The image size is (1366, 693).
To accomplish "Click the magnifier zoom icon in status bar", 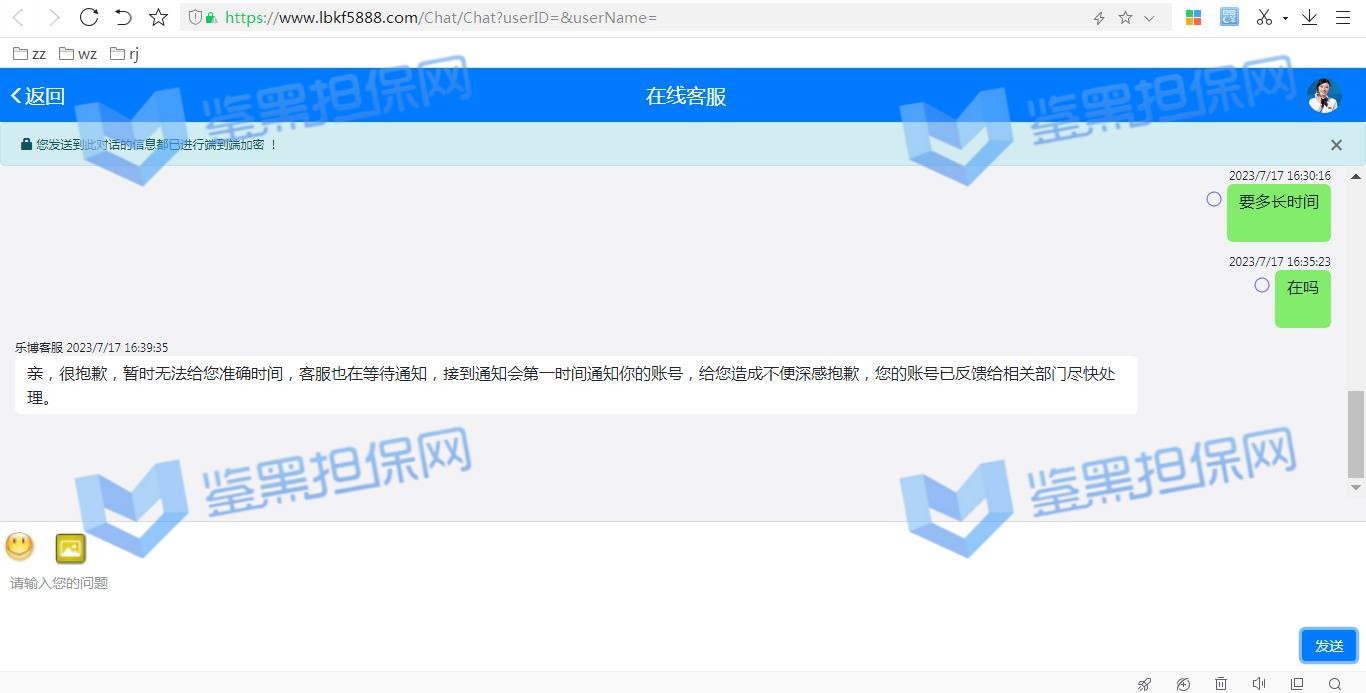I will tap(1335, 684).
